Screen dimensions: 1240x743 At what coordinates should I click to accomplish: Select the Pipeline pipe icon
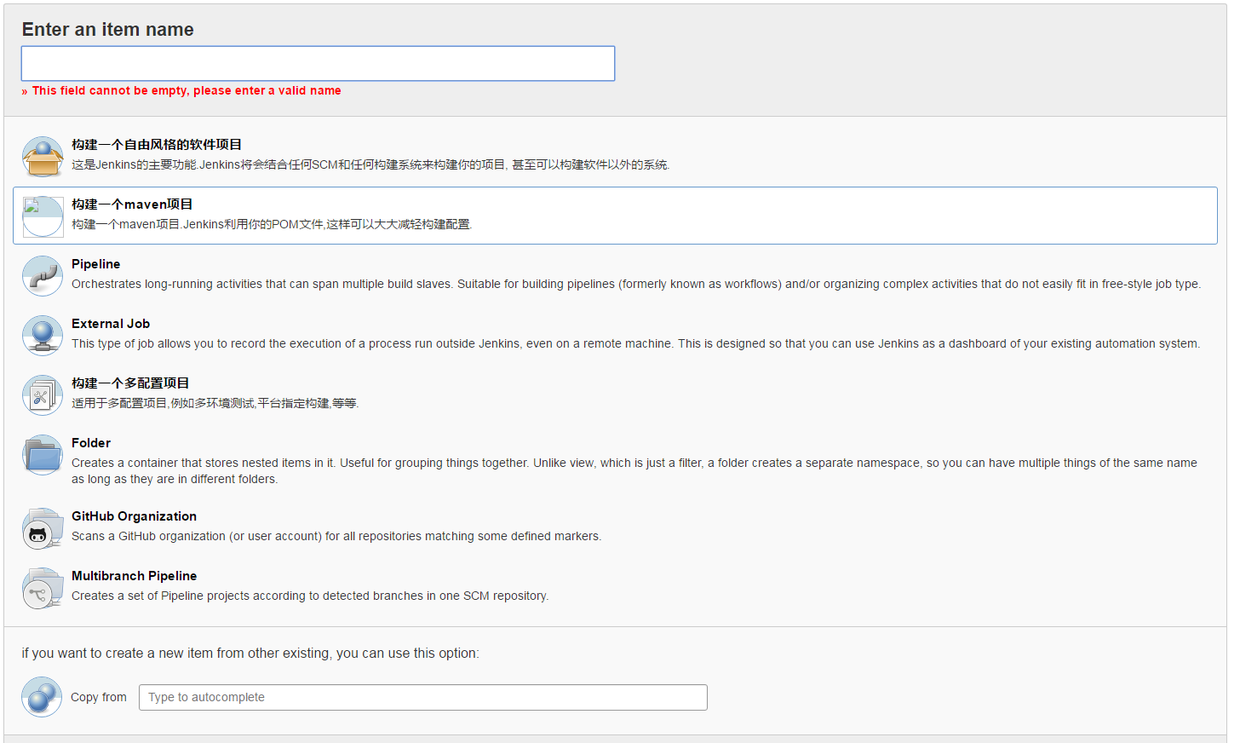42,276
